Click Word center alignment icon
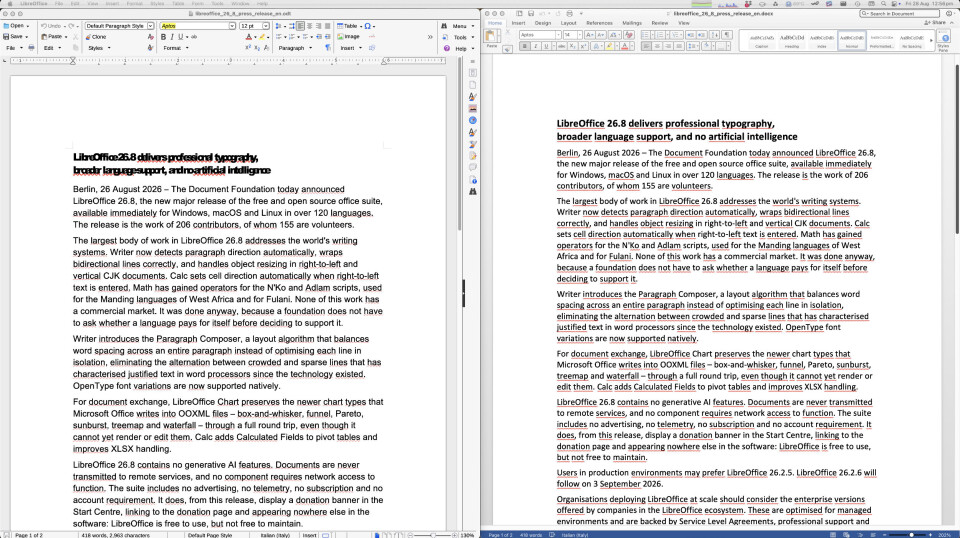 click(x=657, y=46)
